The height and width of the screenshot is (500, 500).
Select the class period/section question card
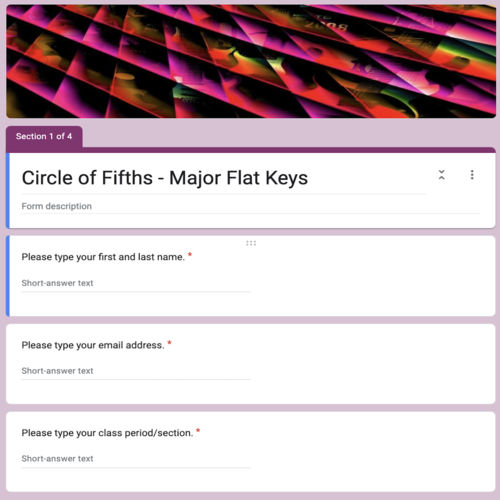click(251, 452)
